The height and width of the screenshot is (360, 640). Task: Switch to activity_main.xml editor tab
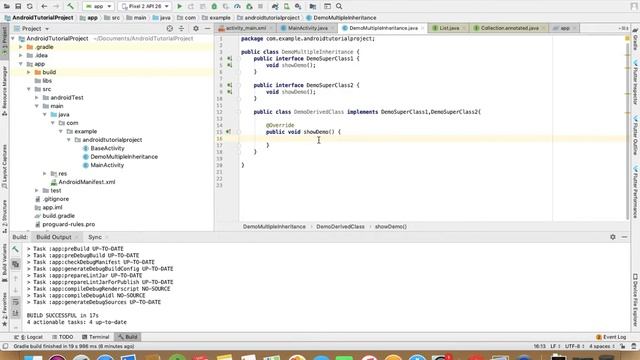[x=246, y=28]
